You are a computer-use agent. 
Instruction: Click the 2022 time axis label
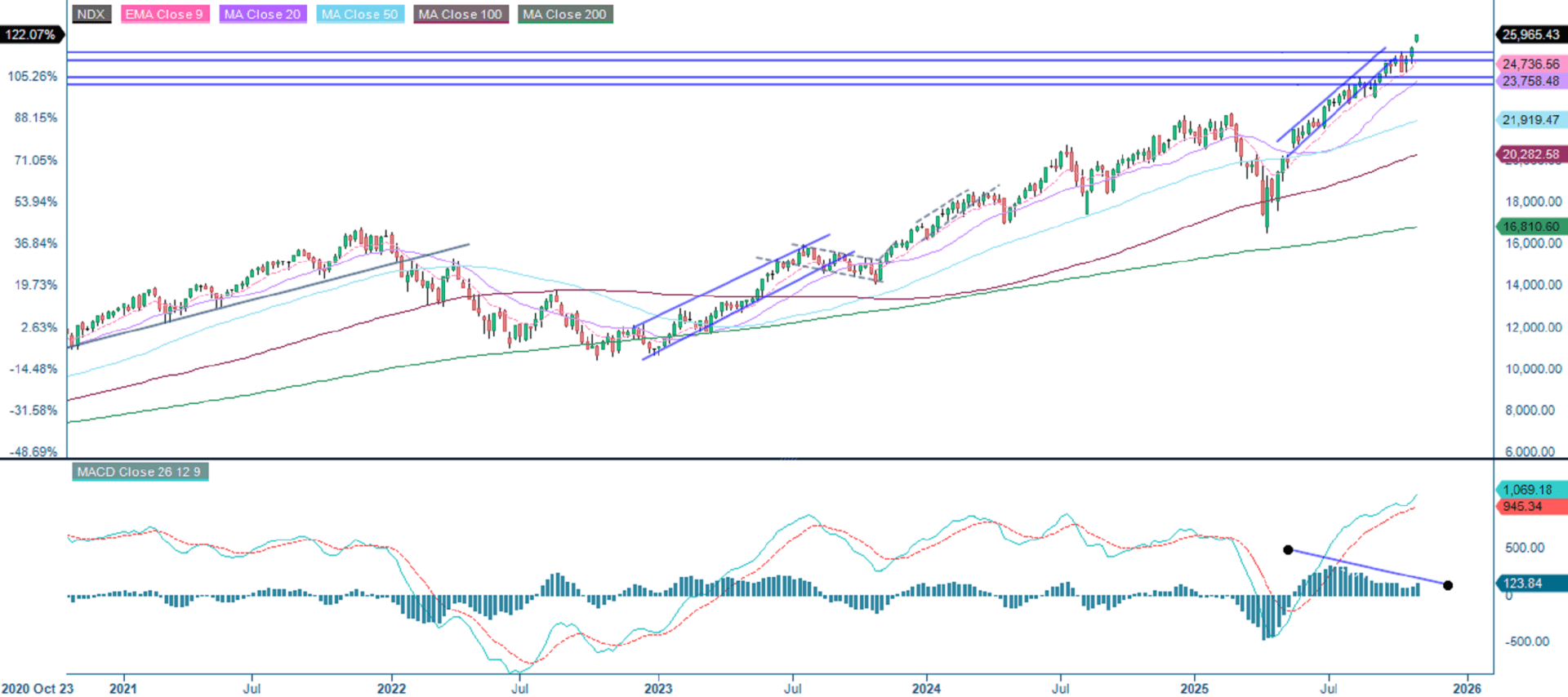tap(391, 688)
